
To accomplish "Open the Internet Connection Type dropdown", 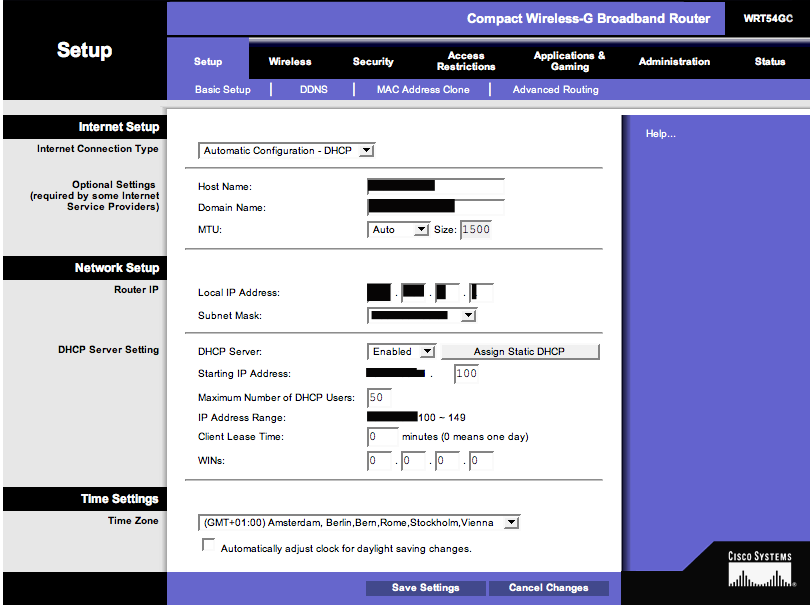I will [x=287, y=151].
